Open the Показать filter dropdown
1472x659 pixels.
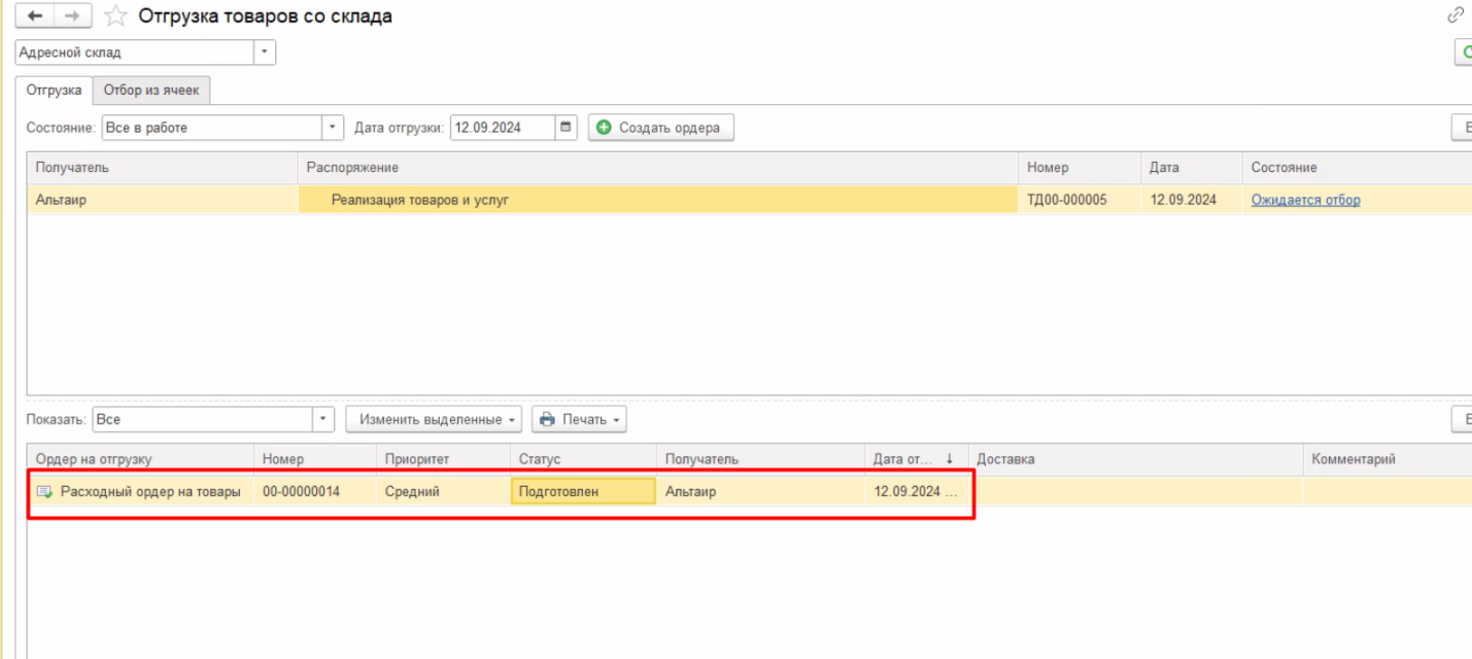[x=323, y=419]
